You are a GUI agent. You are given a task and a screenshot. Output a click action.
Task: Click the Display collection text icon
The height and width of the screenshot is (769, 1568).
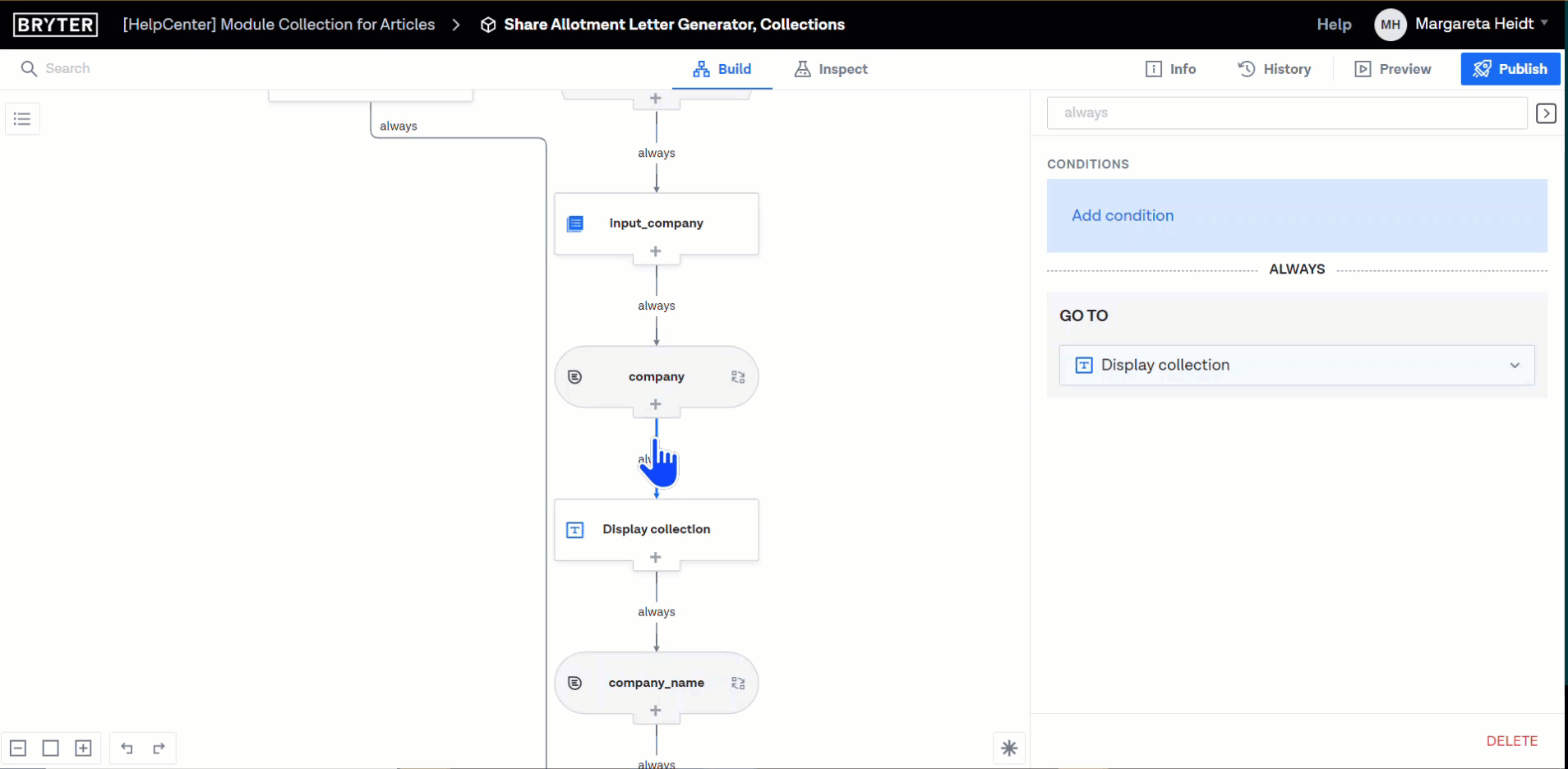575,530
